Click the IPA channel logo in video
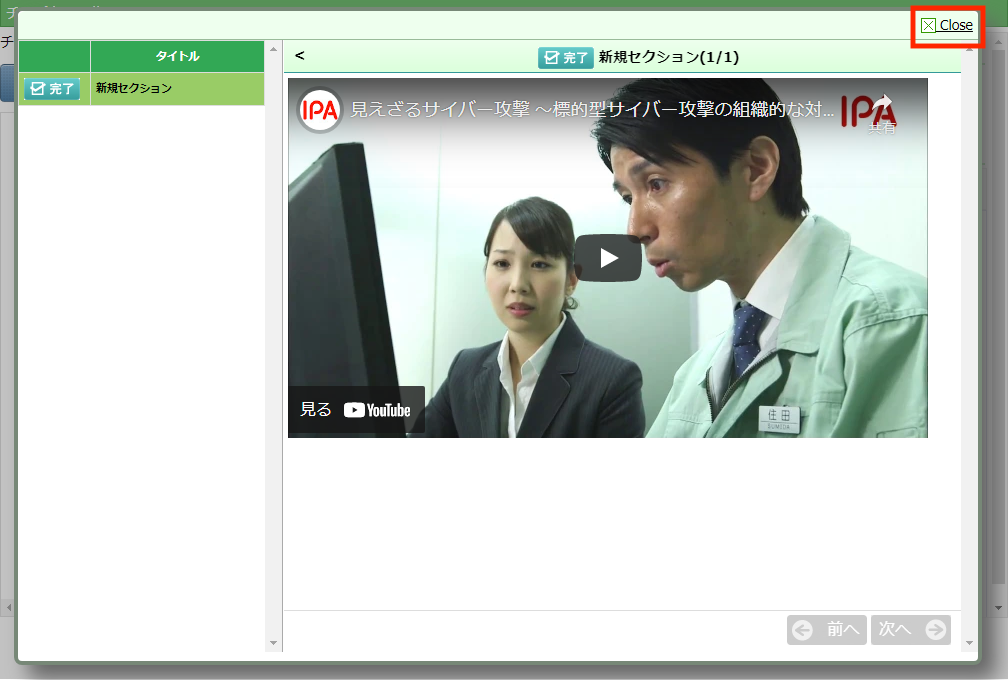The image size is (1008, 680). pos(319,110)
